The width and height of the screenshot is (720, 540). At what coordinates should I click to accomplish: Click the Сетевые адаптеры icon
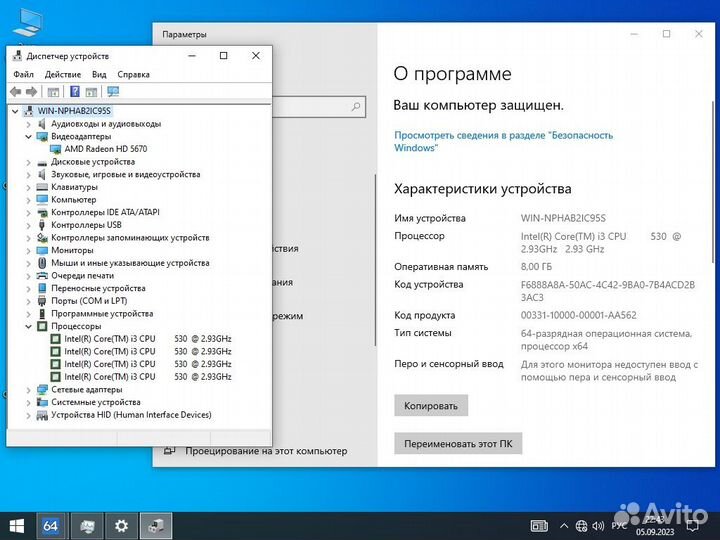[42, 389]
